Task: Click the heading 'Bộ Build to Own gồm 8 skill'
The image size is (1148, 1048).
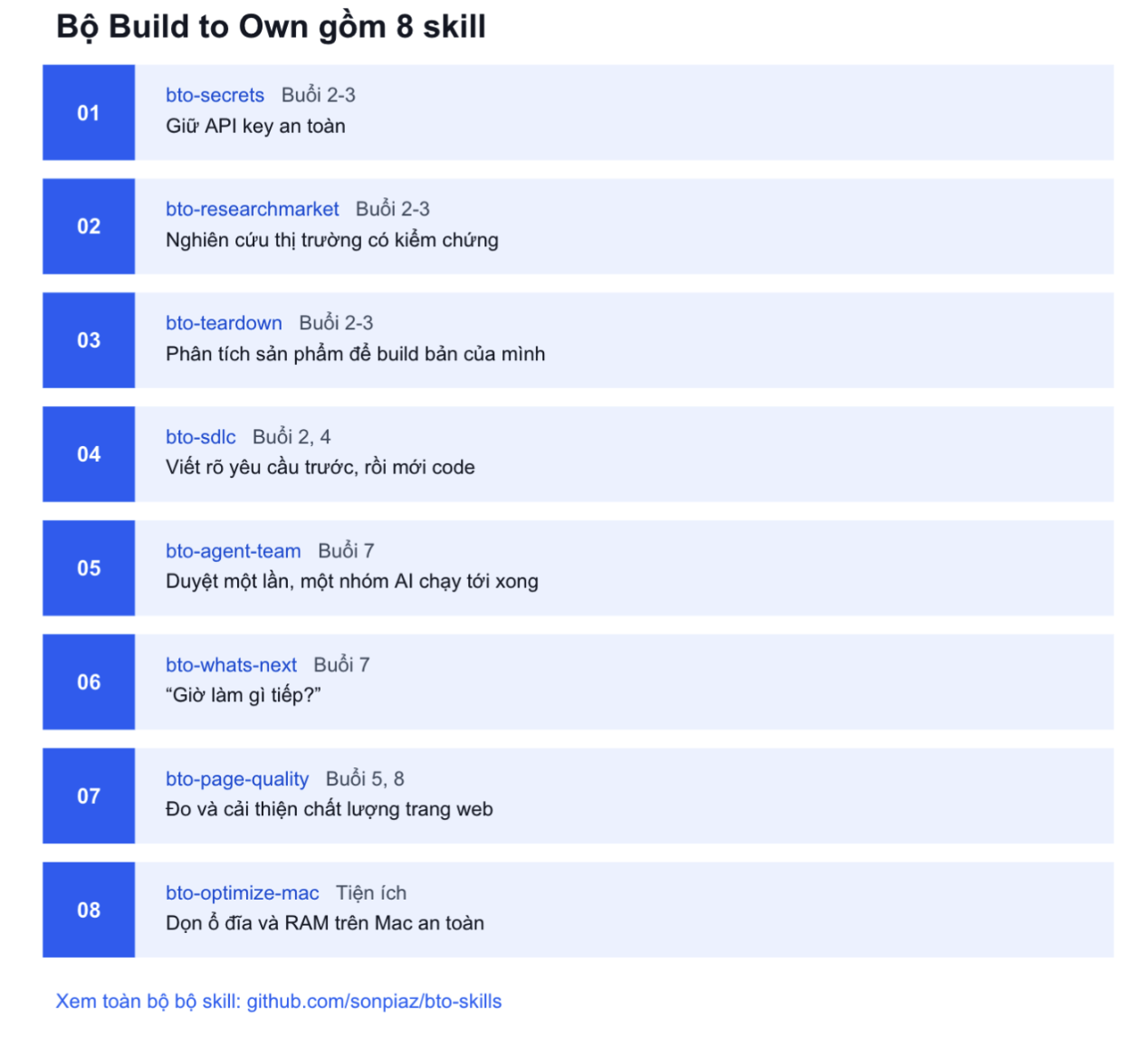Action: 271,27
